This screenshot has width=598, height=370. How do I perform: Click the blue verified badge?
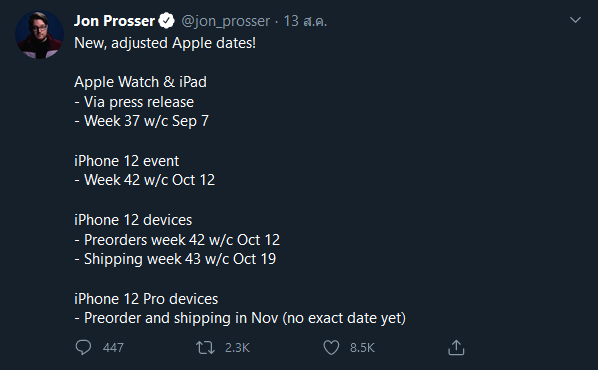coord(167,21)
